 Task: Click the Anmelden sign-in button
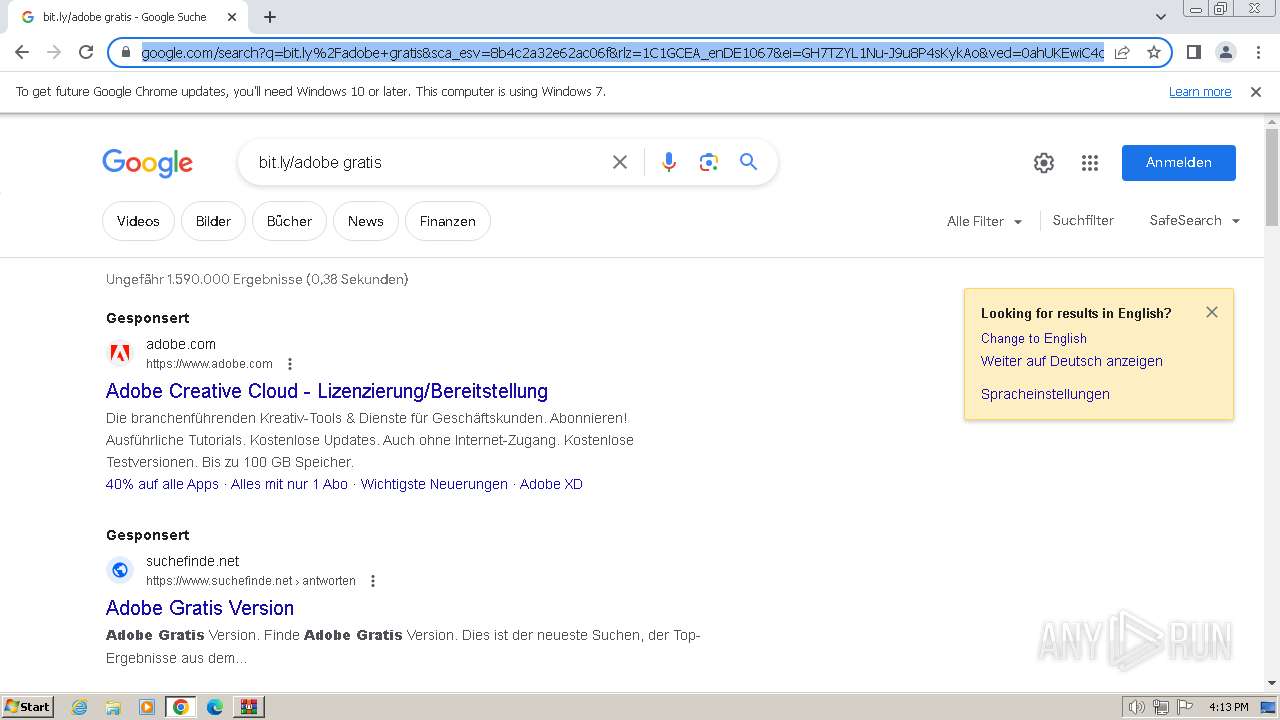[x=1179, y=163]
